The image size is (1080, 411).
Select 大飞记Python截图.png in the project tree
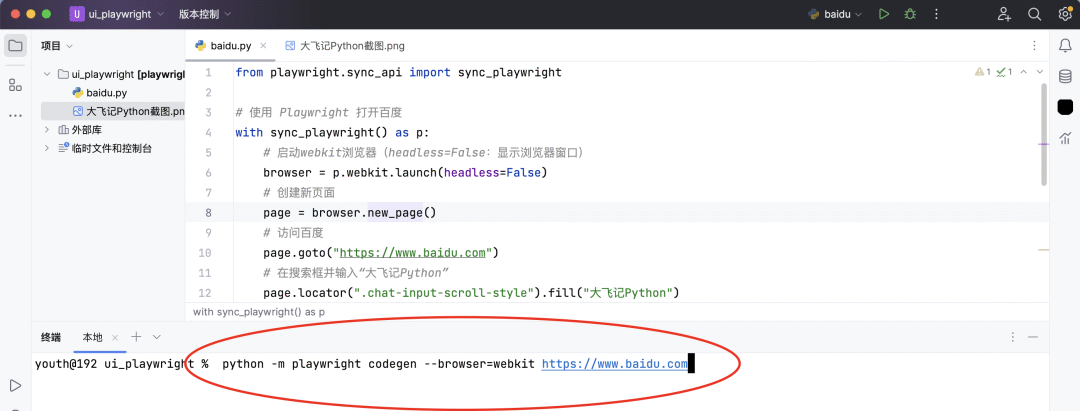[128, 111]
